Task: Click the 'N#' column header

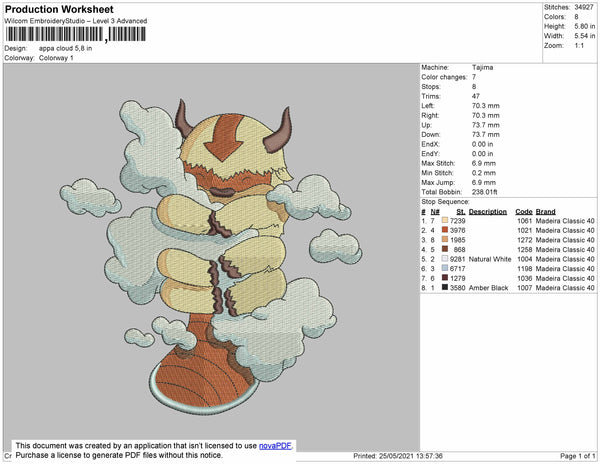Action: [435, 212]
